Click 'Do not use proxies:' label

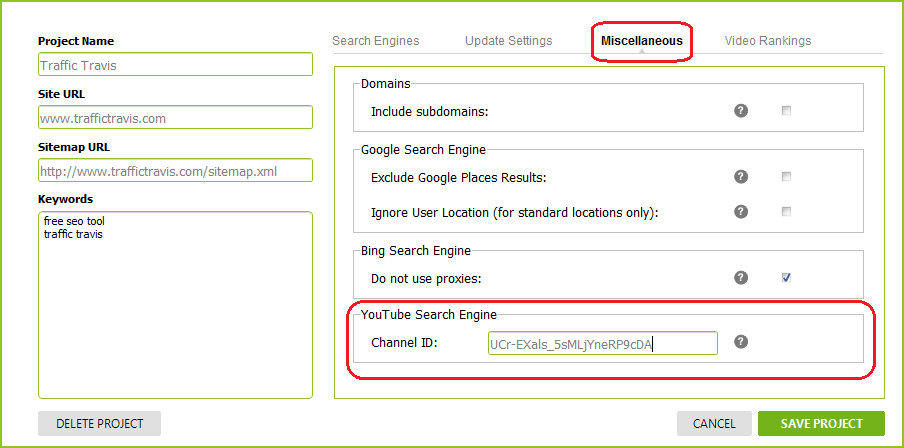(426, 279)
